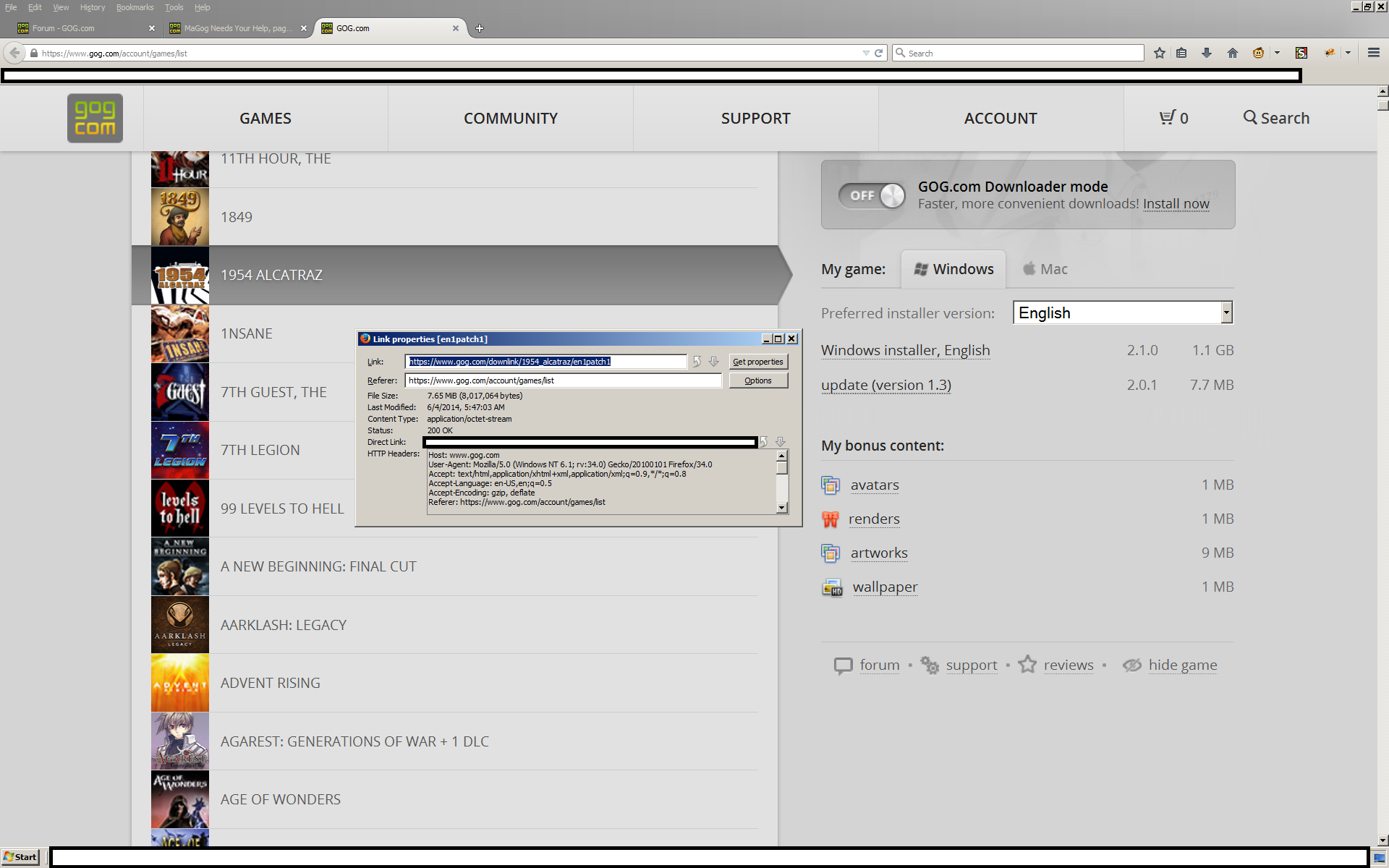Click the GOG.com logo
This screenshot has width=1389, height=868.
click(x=95, y=118)
